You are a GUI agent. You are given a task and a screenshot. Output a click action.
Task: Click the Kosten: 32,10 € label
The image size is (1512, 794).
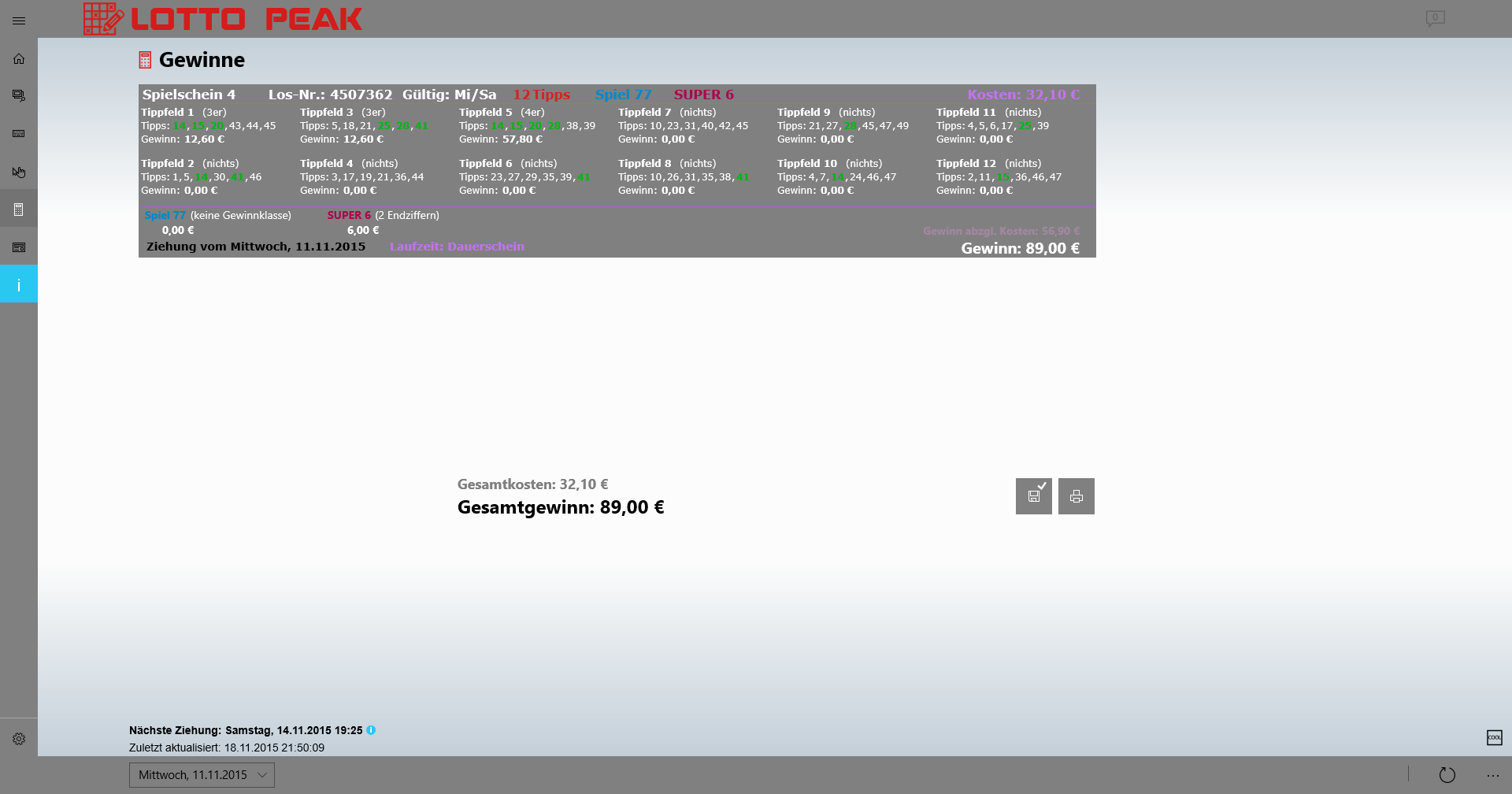[1024, 95]
